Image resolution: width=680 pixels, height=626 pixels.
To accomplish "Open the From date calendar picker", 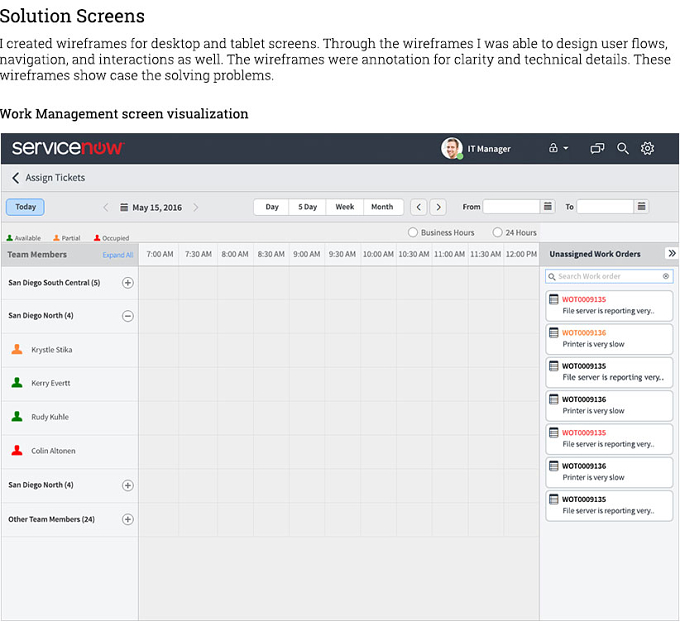I will tap(548, 206).
